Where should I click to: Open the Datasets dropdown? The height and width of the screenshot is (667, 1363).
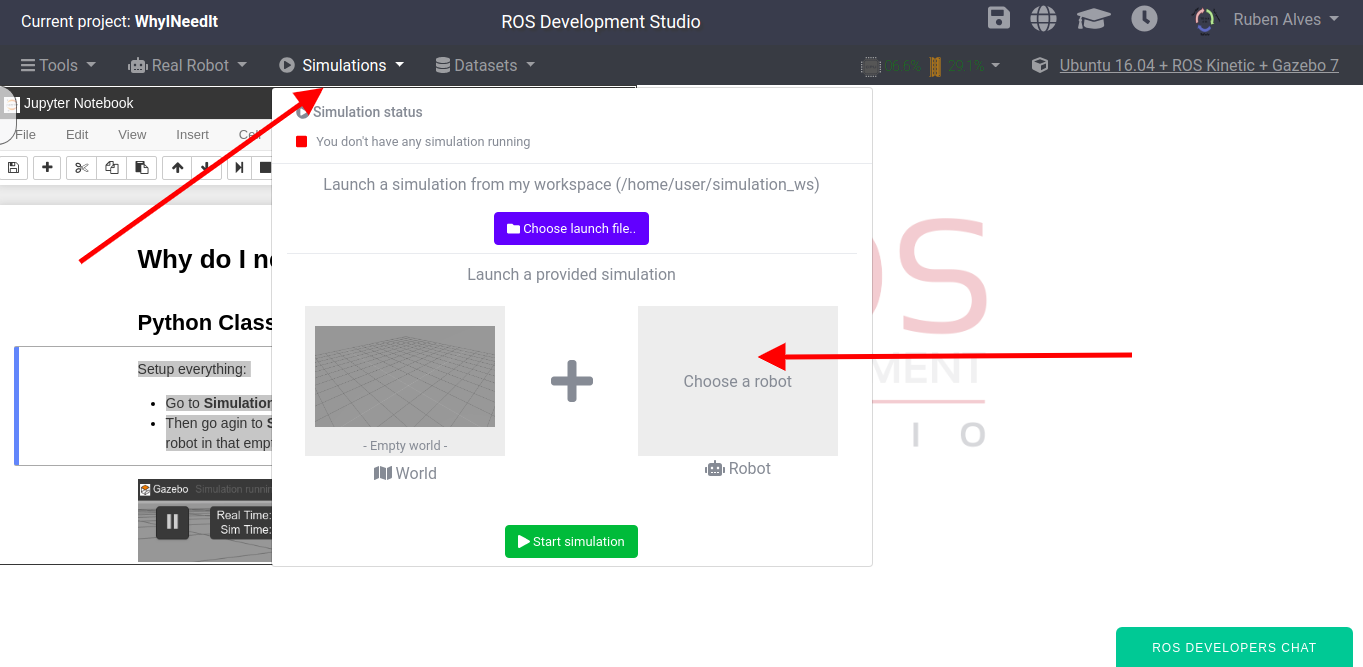pyautogui.click(x=485, y=65)
